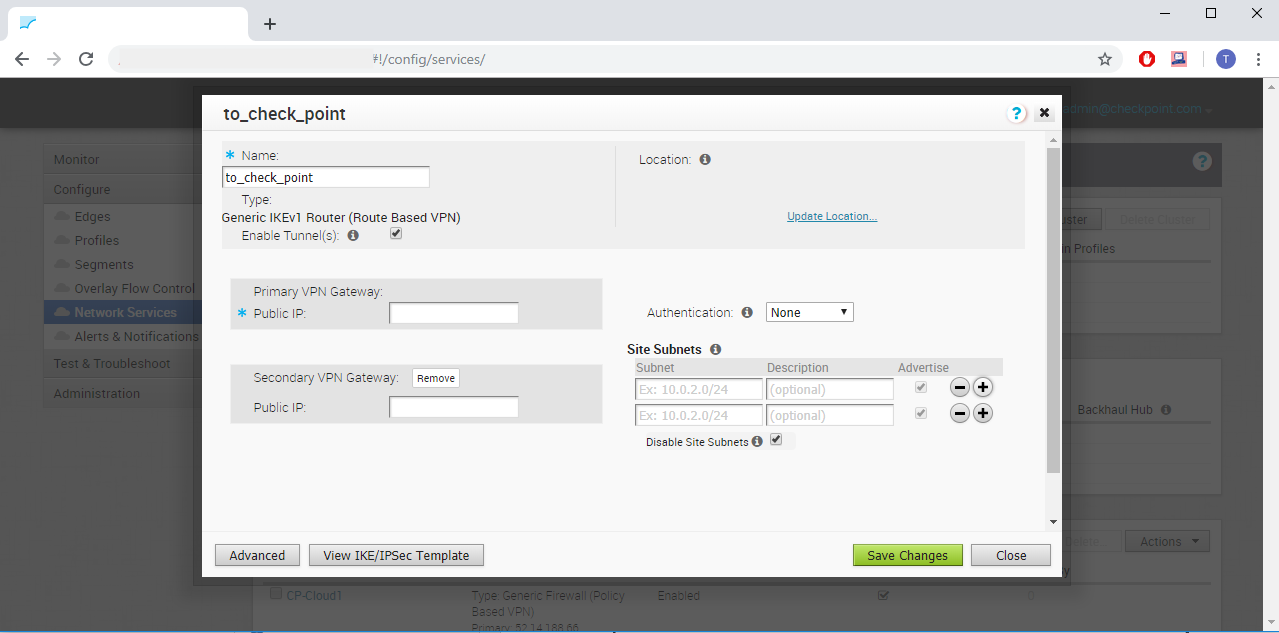This screenshot has height=633, width=1279.
Task: Open Chrome's three-dot browser menu
Action: click(x=1258, y=59)
